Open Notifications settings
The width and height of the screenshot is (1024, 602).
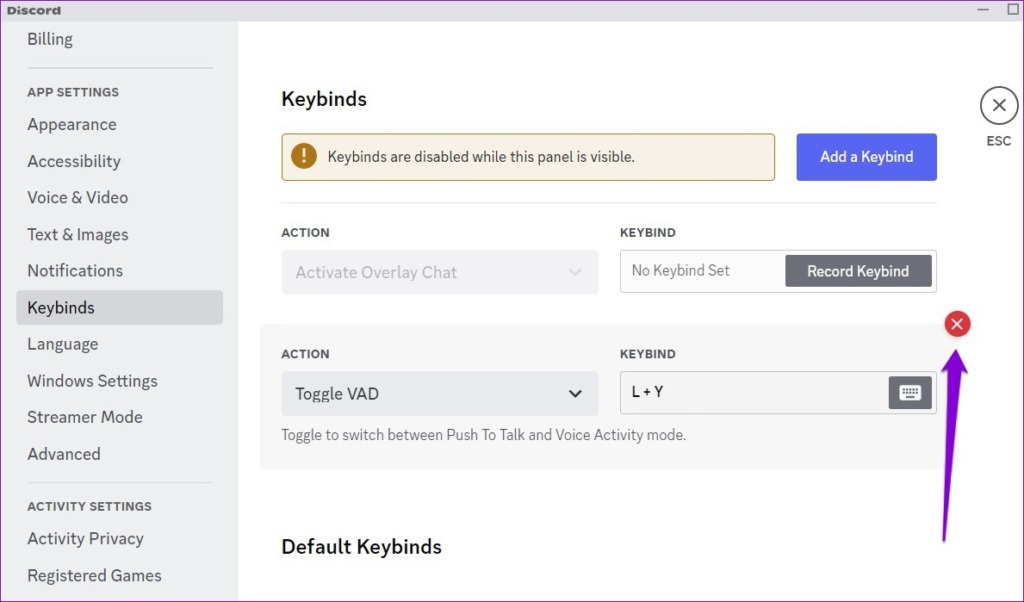(x=75, y=270)
